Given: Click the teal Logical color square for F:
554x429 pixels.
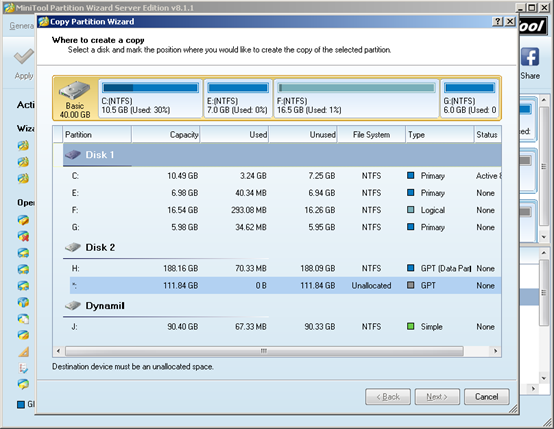Looking at the screenshot, I should (411, 210).
